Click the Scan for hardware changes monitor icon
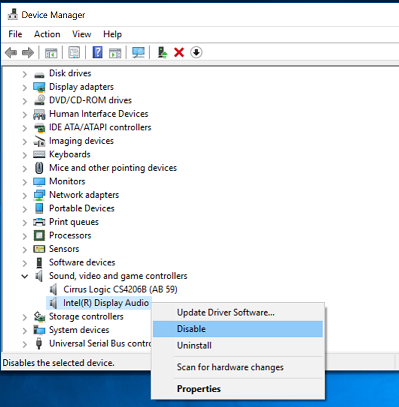Viewport: 399px width, 407px height. 138,52
